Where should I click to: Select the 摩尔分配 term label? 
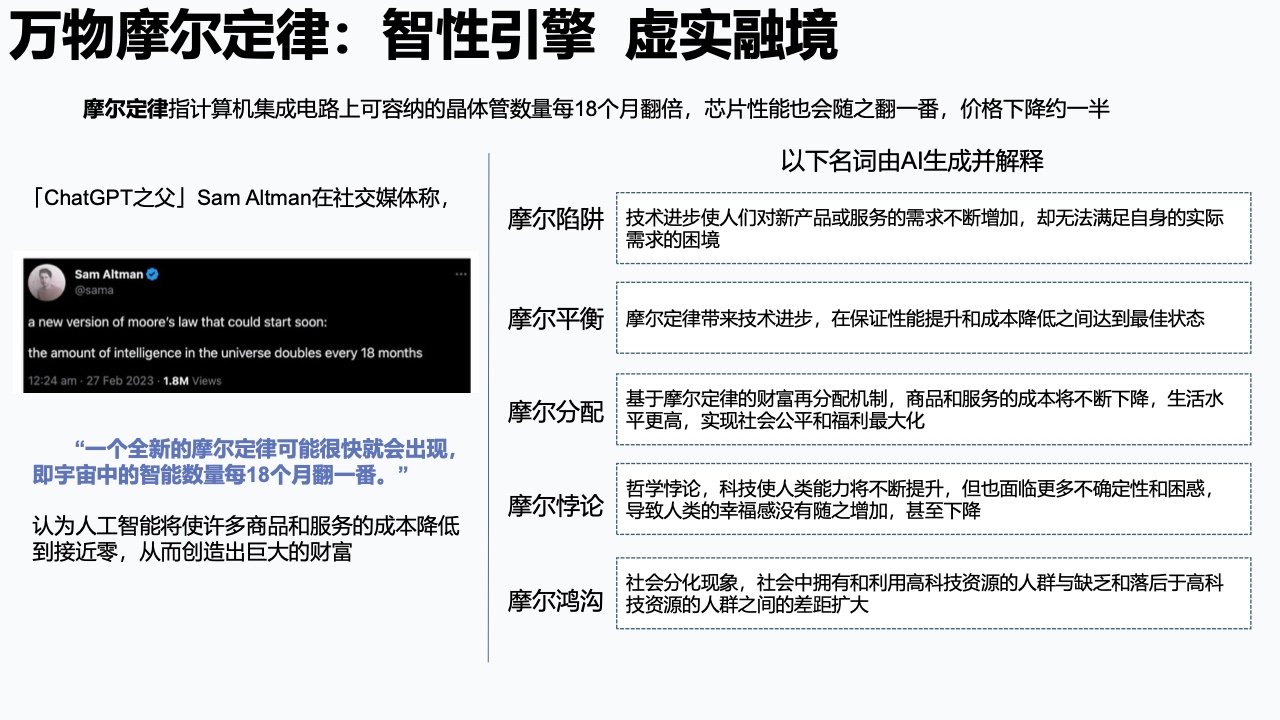pos(556,411)
